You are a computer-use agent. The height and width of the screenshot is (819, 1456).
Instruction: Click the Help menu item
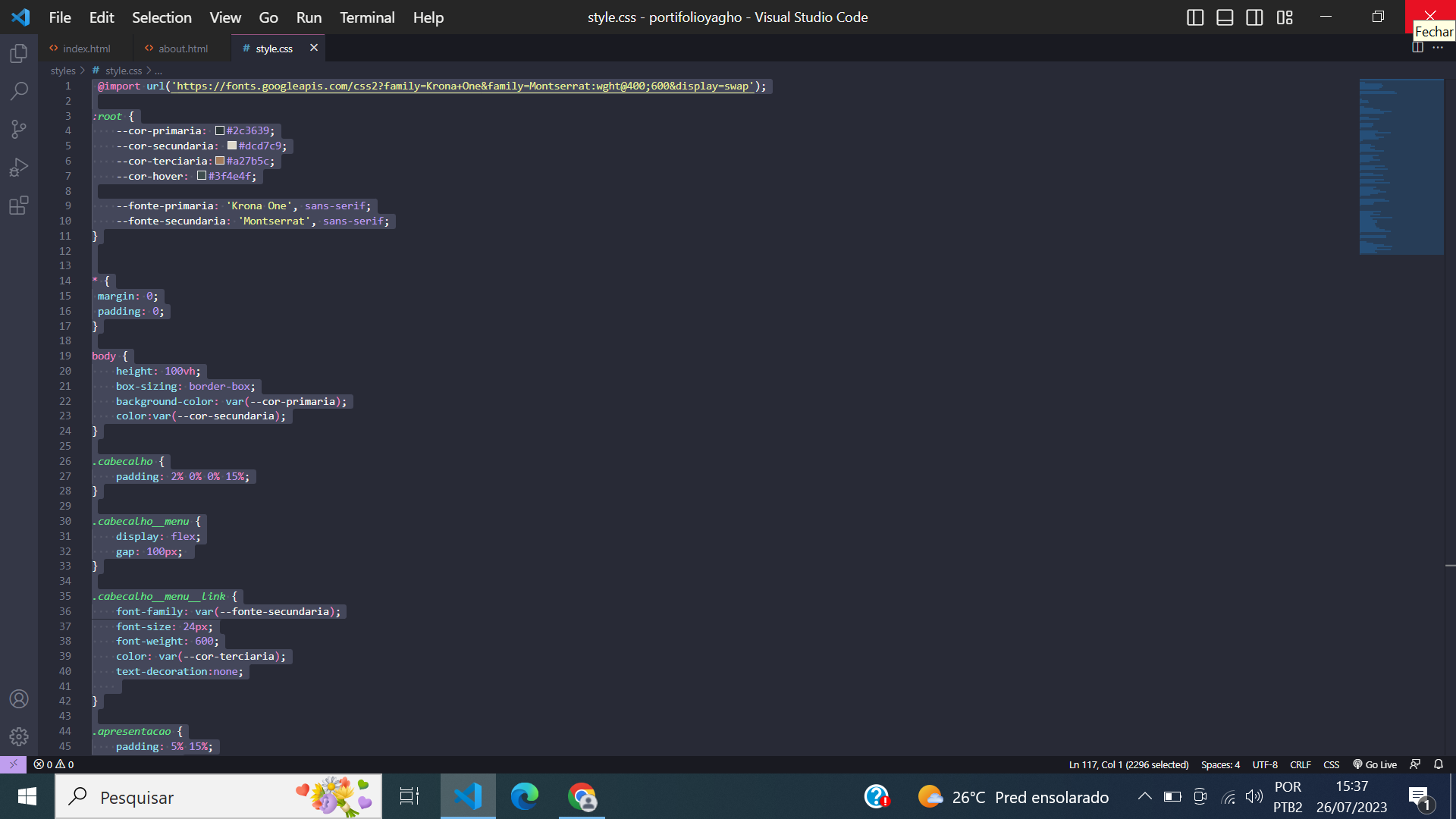[x=428, y=17]
